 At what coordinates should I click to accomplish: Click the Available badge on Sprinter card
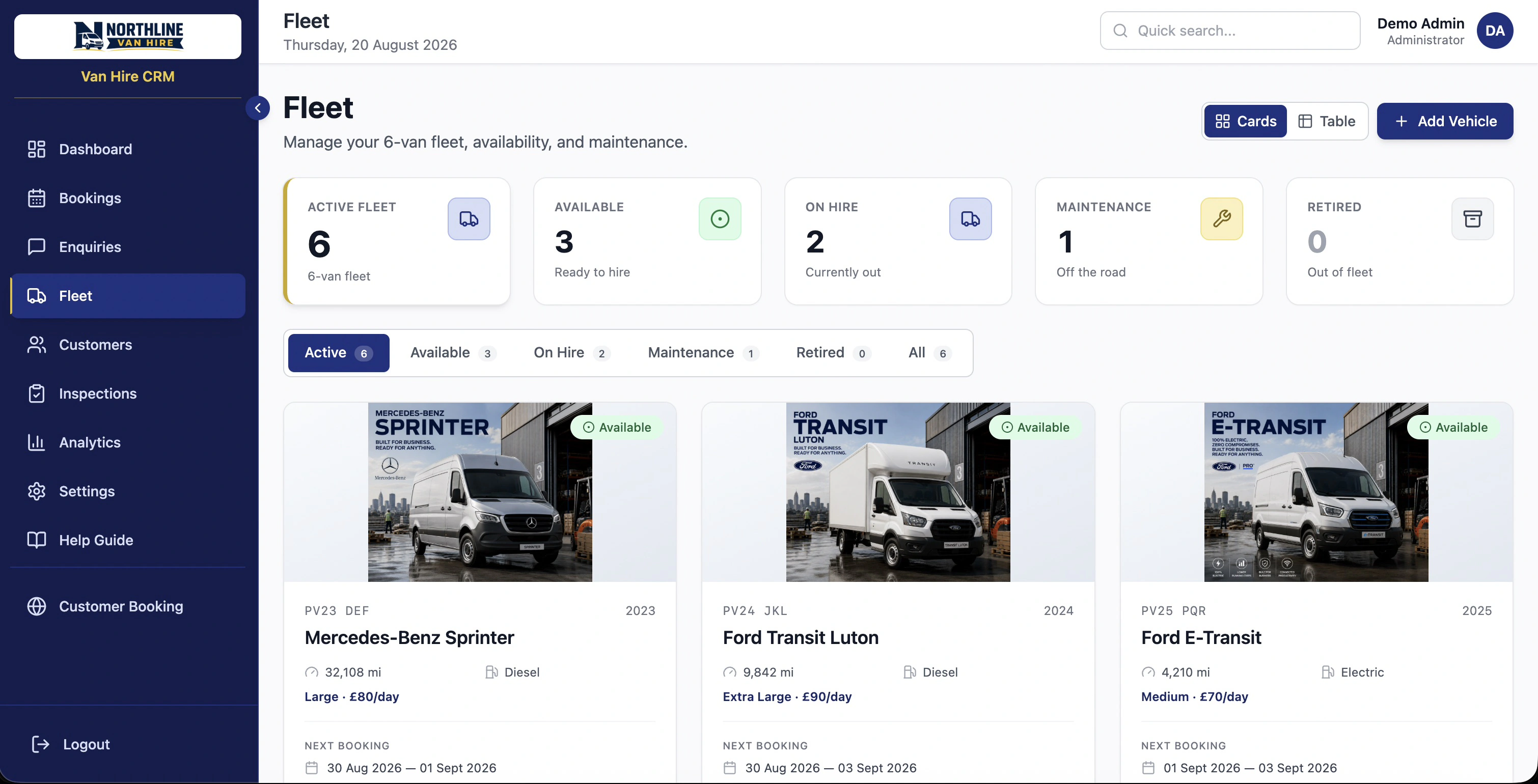[617, 428]
